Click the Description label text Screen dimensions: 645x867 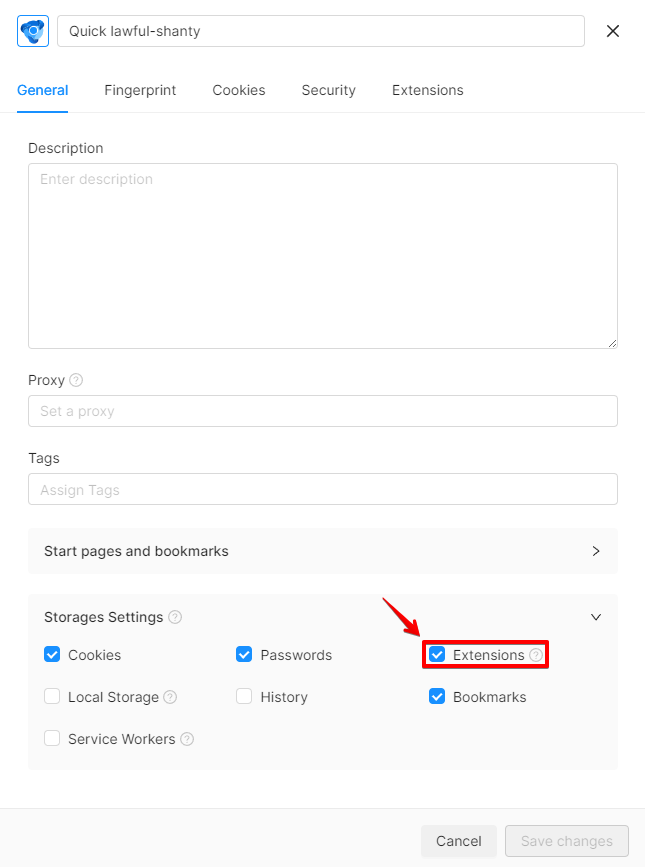[66, 148]
